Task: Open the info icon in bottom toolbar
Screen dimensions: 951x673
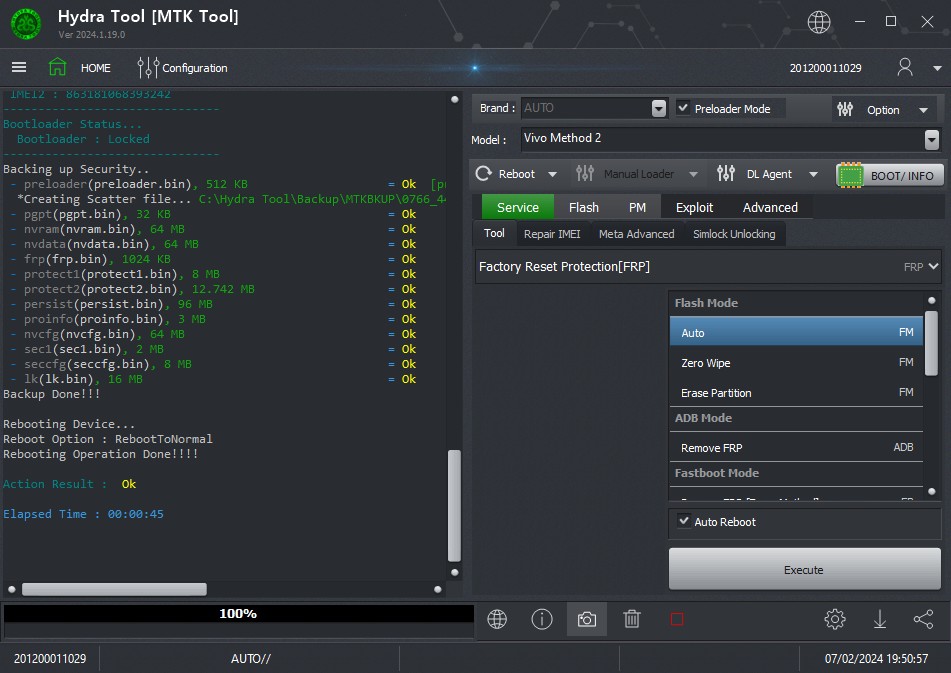Action: coord(542,619)
